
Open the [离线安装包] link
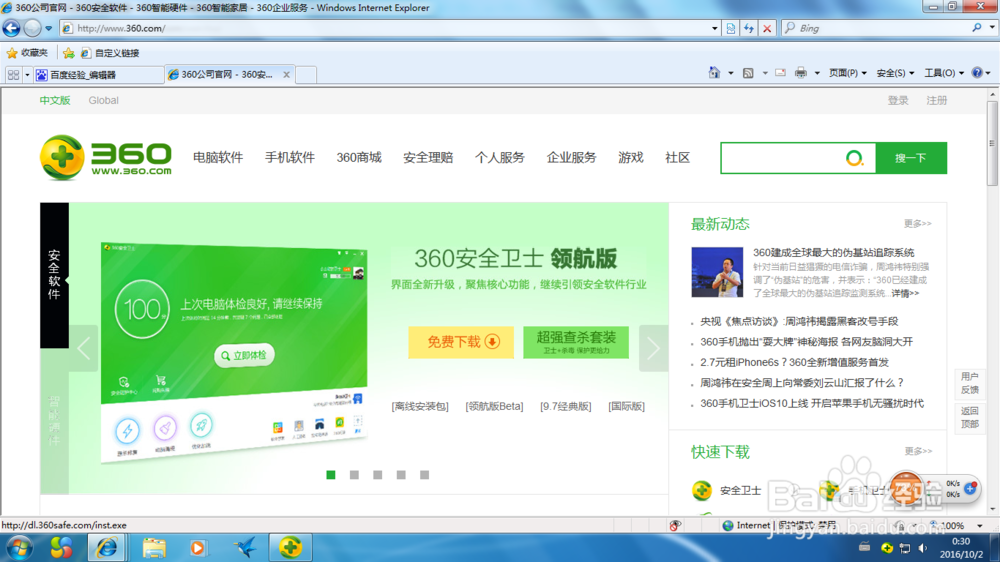tap(420, 406)
